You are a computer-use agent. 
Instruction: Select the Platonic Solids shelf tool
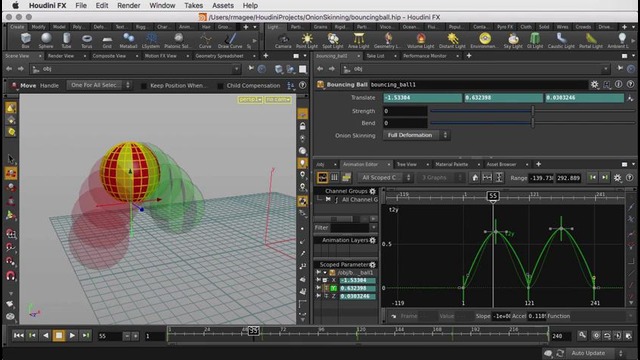178,40
